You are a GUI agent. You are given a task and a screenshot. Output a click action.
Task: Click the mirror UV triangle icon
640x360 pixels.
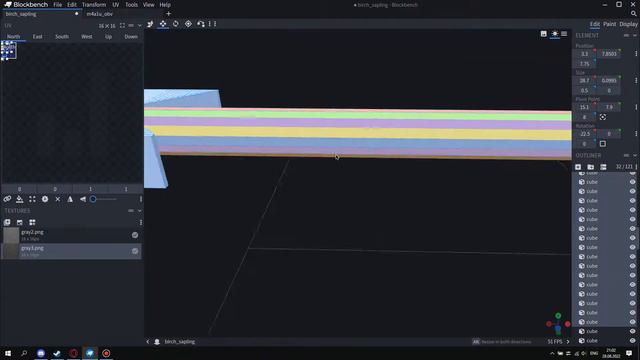[x=70, y=199]
